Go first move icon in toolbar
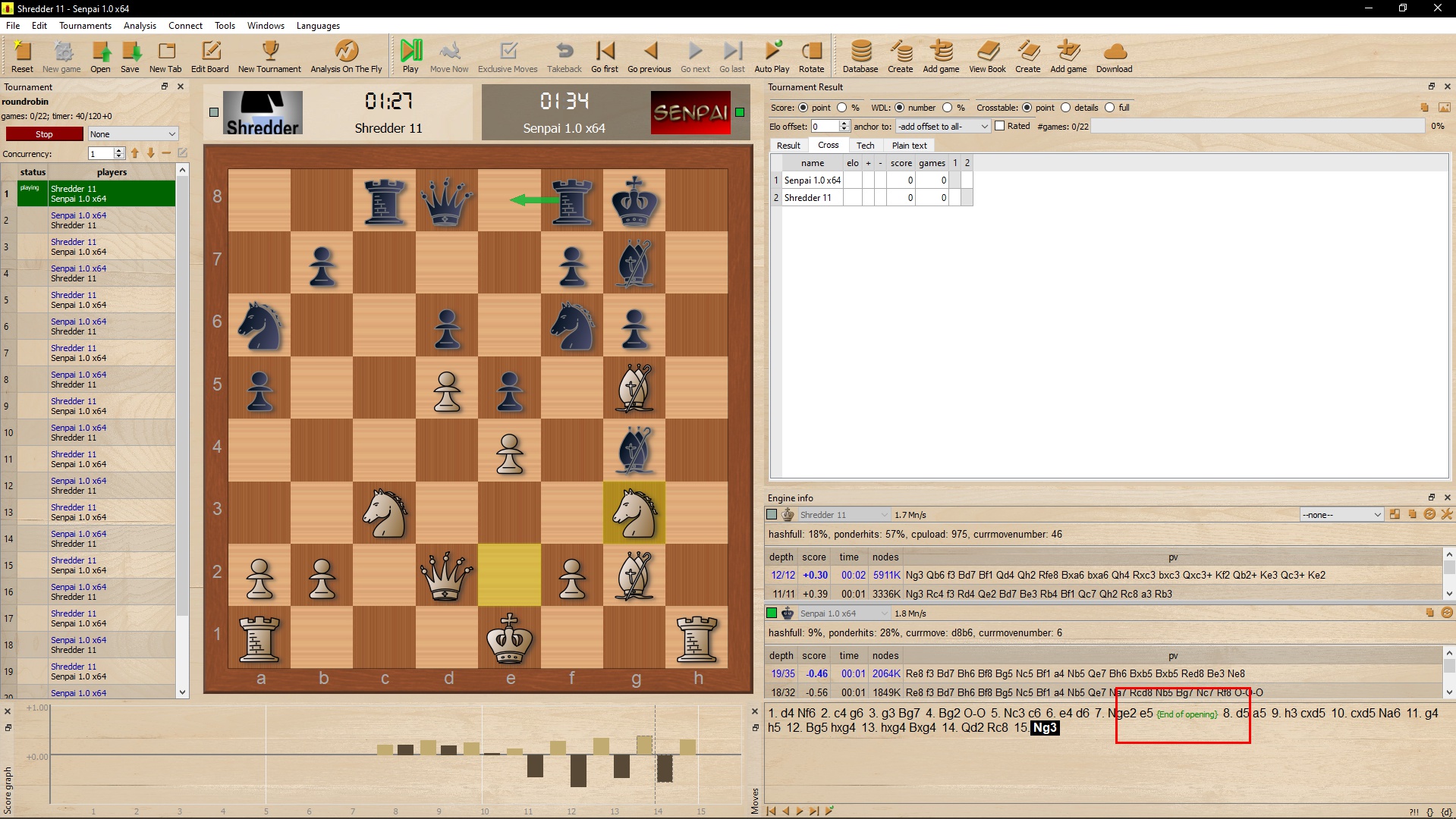The width and height of the screenshot is (1456, 819). coord(605,56)
